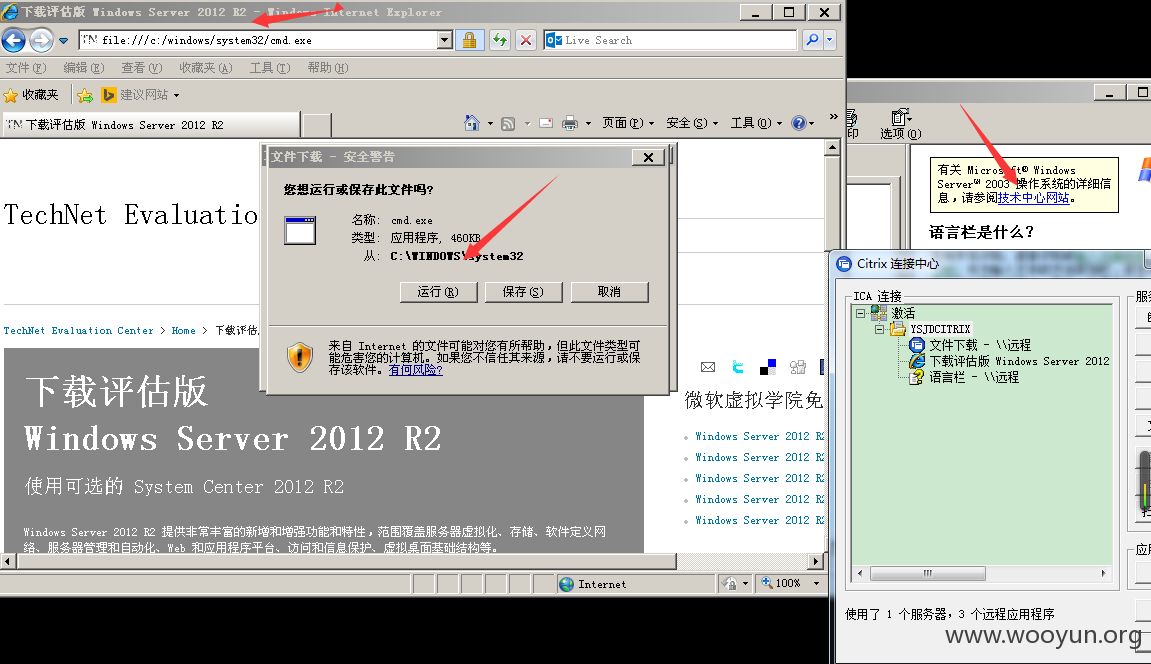Select the 下载评估版 Windows Server 2012 R2 tab
Screen dimensions: 1151x664
point(151,125)
